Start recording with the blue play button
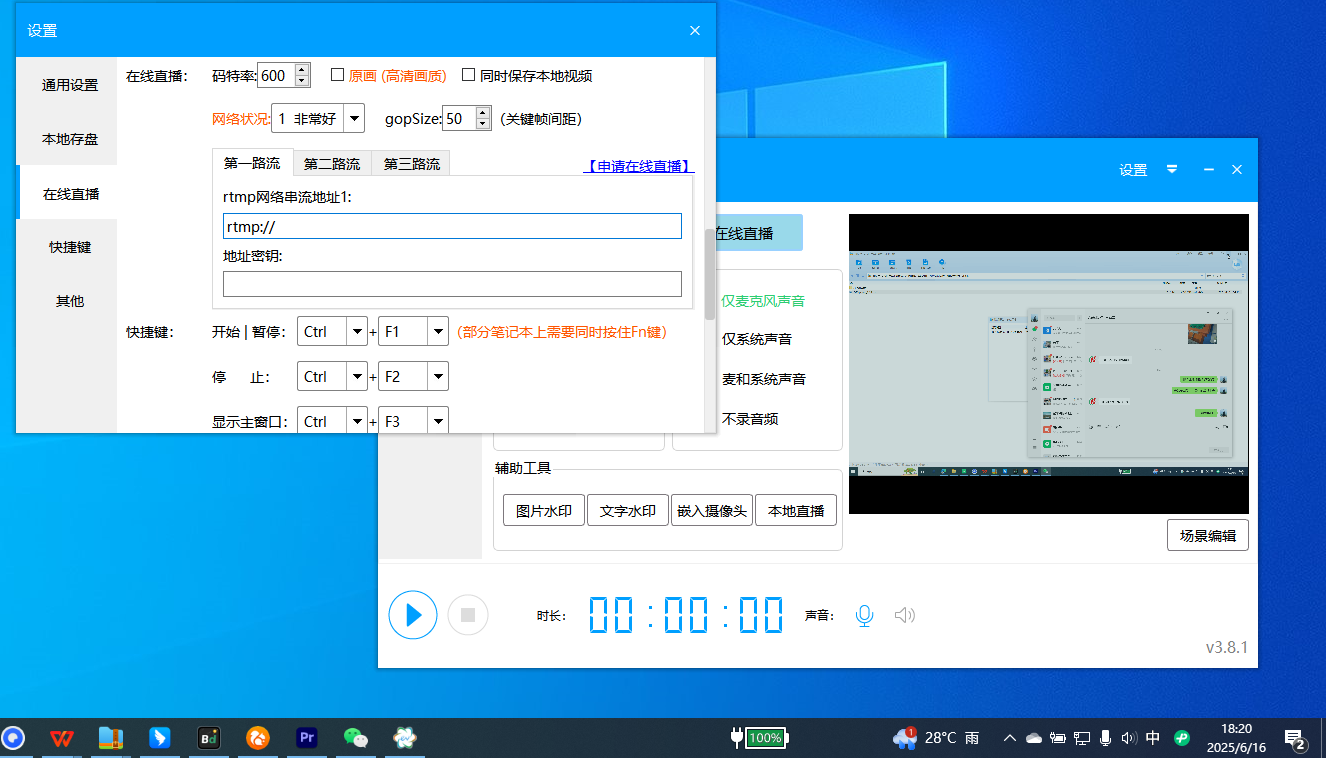This screenshot has height=758, width=1326. pos(413,615)
